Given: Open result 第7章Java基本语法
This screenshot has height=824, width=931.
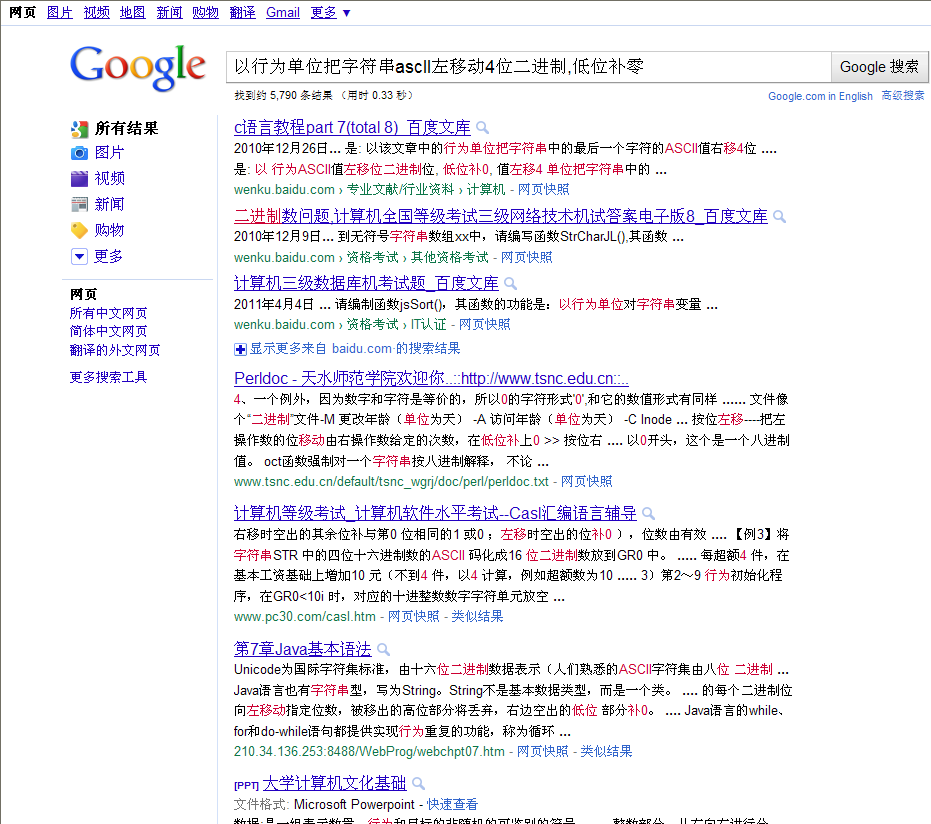Looking at the screenshot, I should (x=303, y=649).
